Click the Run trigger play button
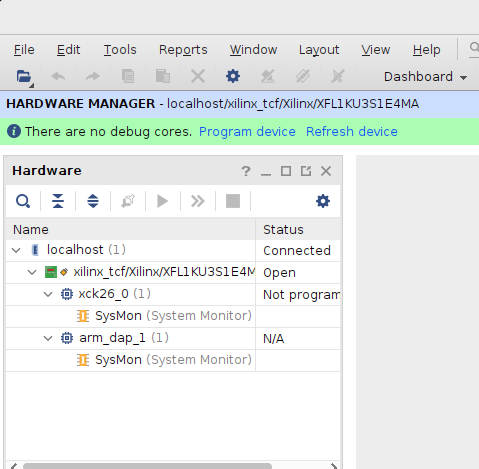Image resolution: width=479 pixels, height=469 pixels. pos(163,201)
